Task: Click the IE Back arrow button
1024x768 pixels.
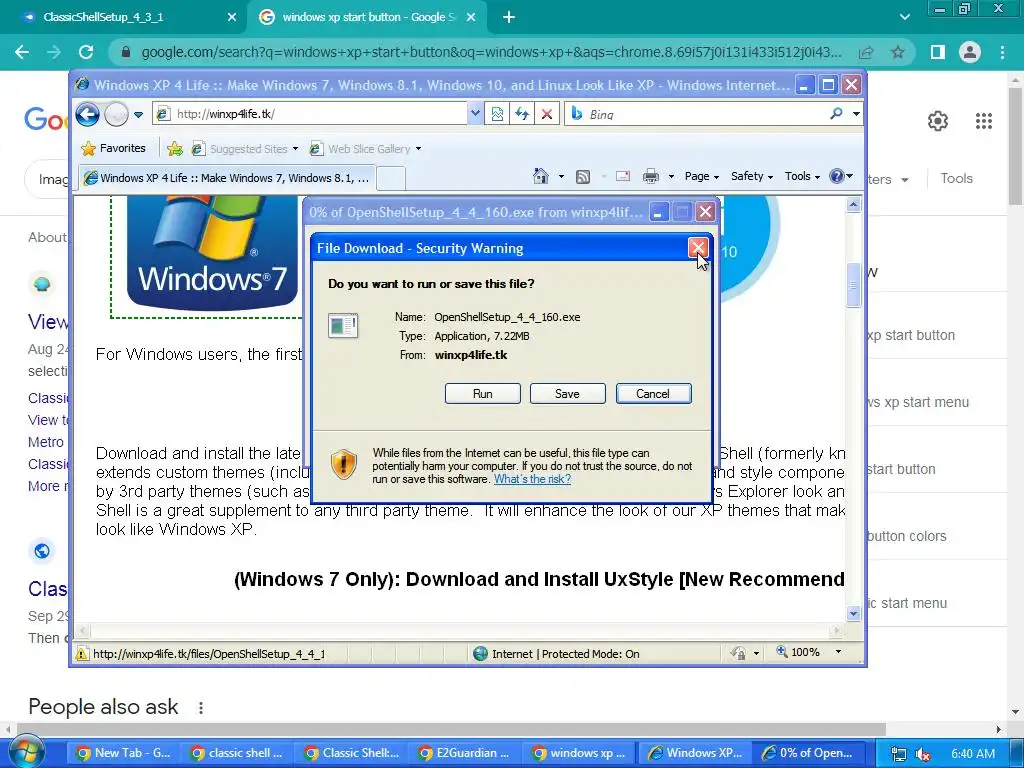Action: click(x=88, y=114)
